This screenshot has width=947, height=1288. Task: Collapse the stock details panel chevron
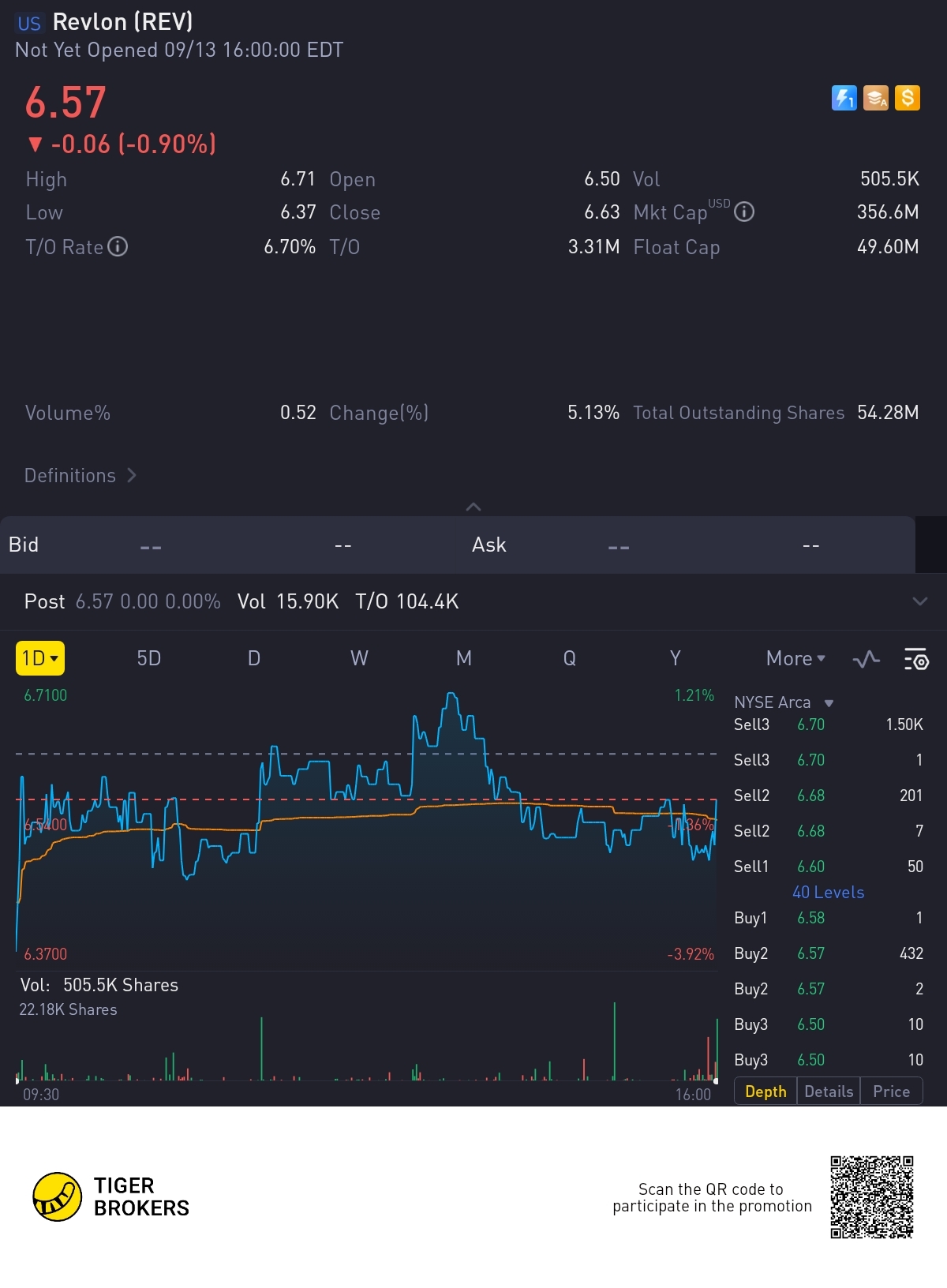click(473, 507)
